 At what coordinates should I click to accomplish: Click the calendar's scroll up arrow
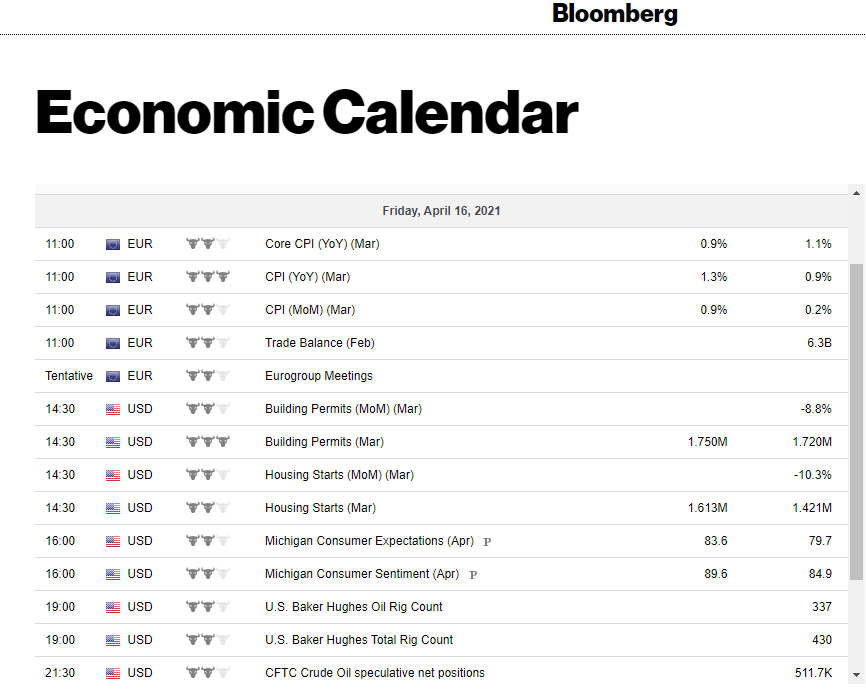[856, 193]
